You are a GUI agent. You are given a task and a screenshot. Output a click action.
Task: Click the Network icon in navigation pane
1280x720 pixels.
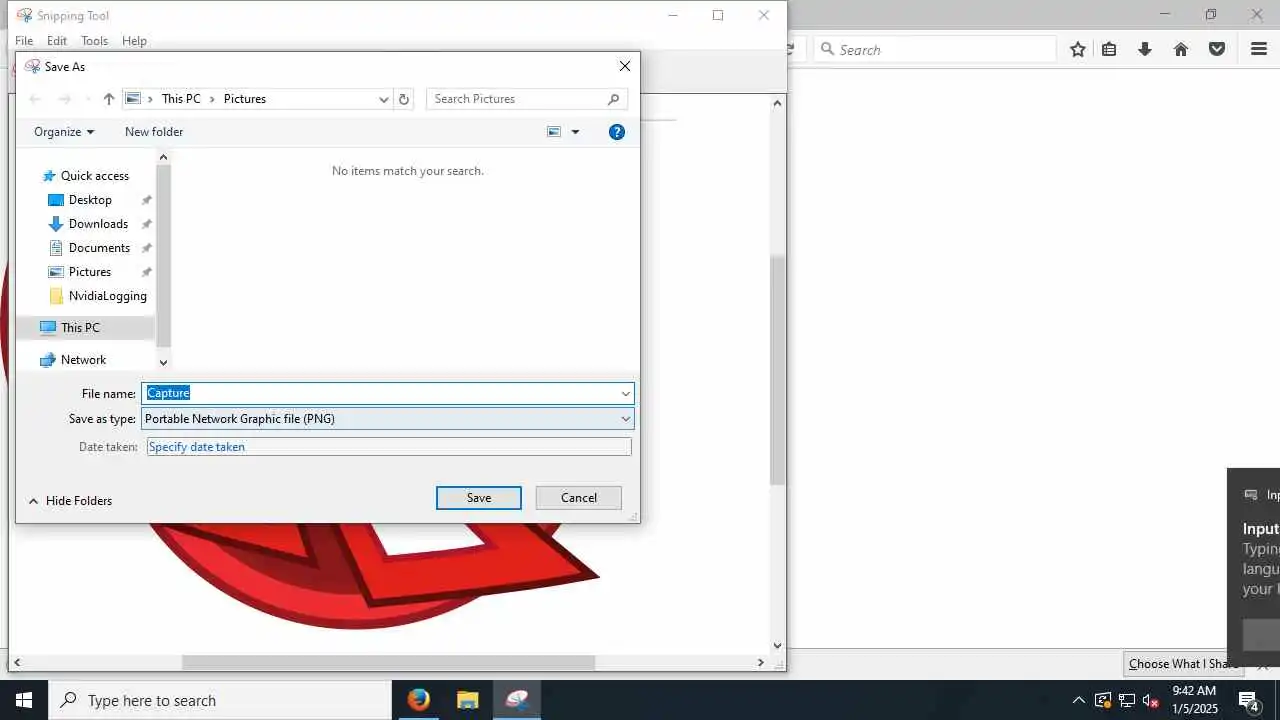pos(48,360)
